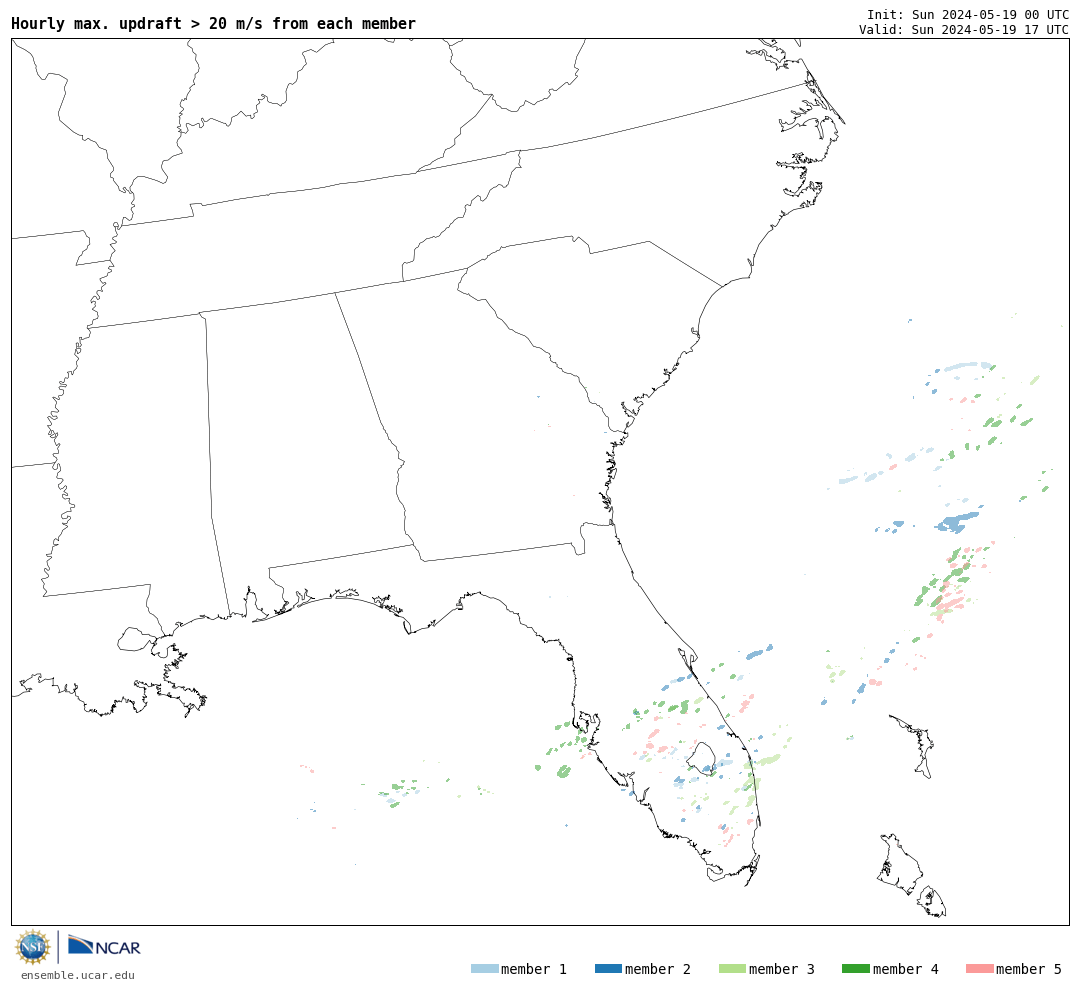Click the member 2 dark blue swatch
The image size is (1080, 988).
608,969
